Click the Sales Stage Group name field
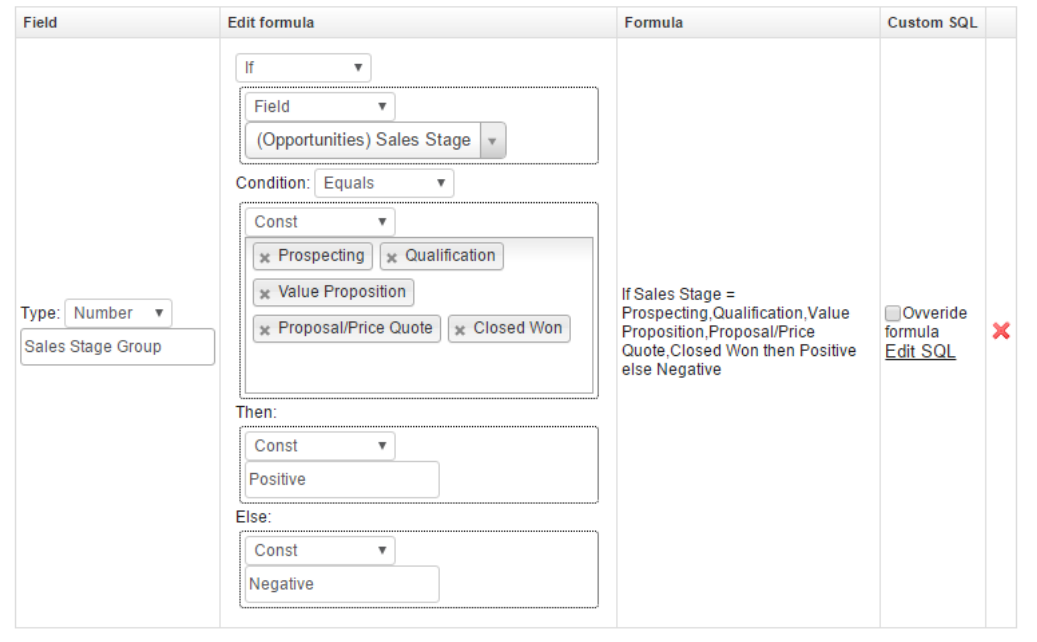Viewport: 1037px width, 642px height. [x=117, y=347]
